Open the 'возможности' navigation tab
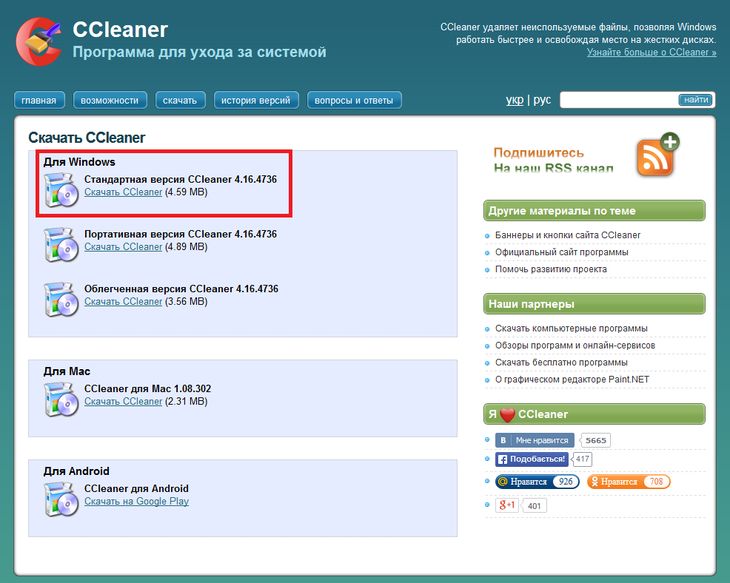The width and height of the screenshot is (730, 583). point(110,100)
